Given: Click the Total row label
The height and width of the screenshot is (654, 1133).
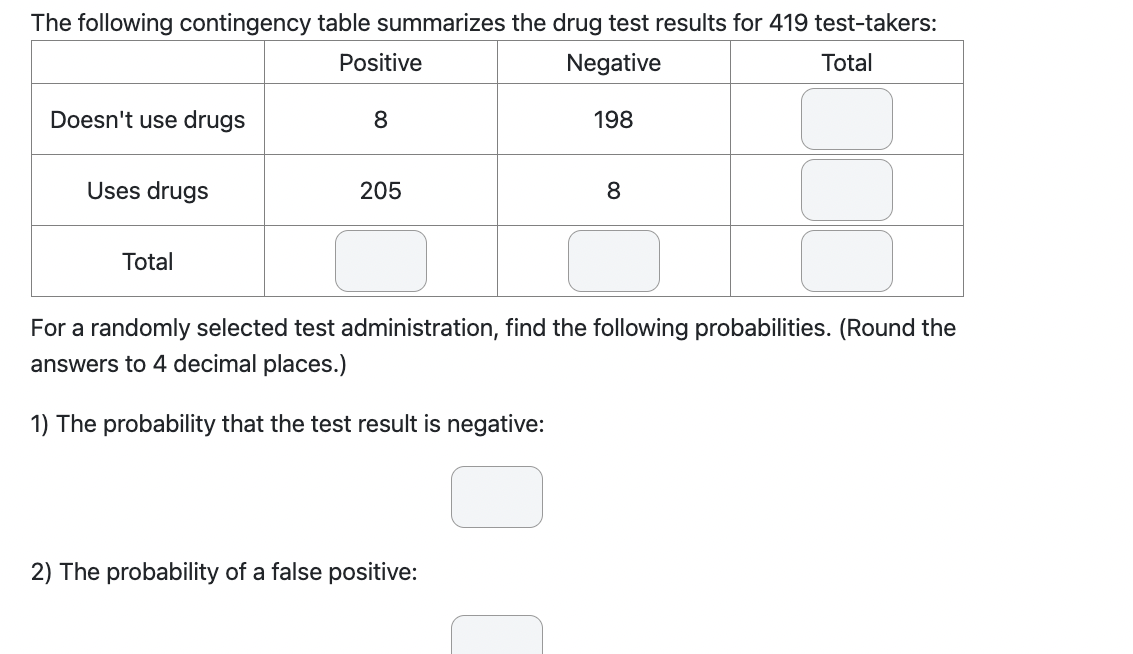Looking at the screenshot, I should (147, 261).
